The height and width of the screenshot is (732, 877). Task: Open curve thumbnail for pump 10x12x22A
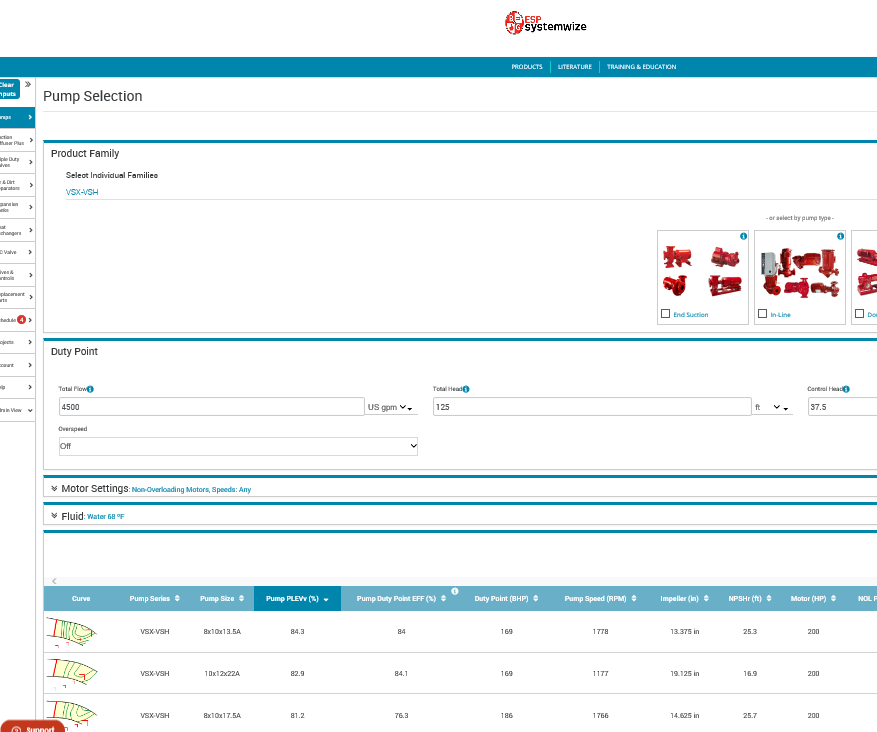(x=72, y=673)
